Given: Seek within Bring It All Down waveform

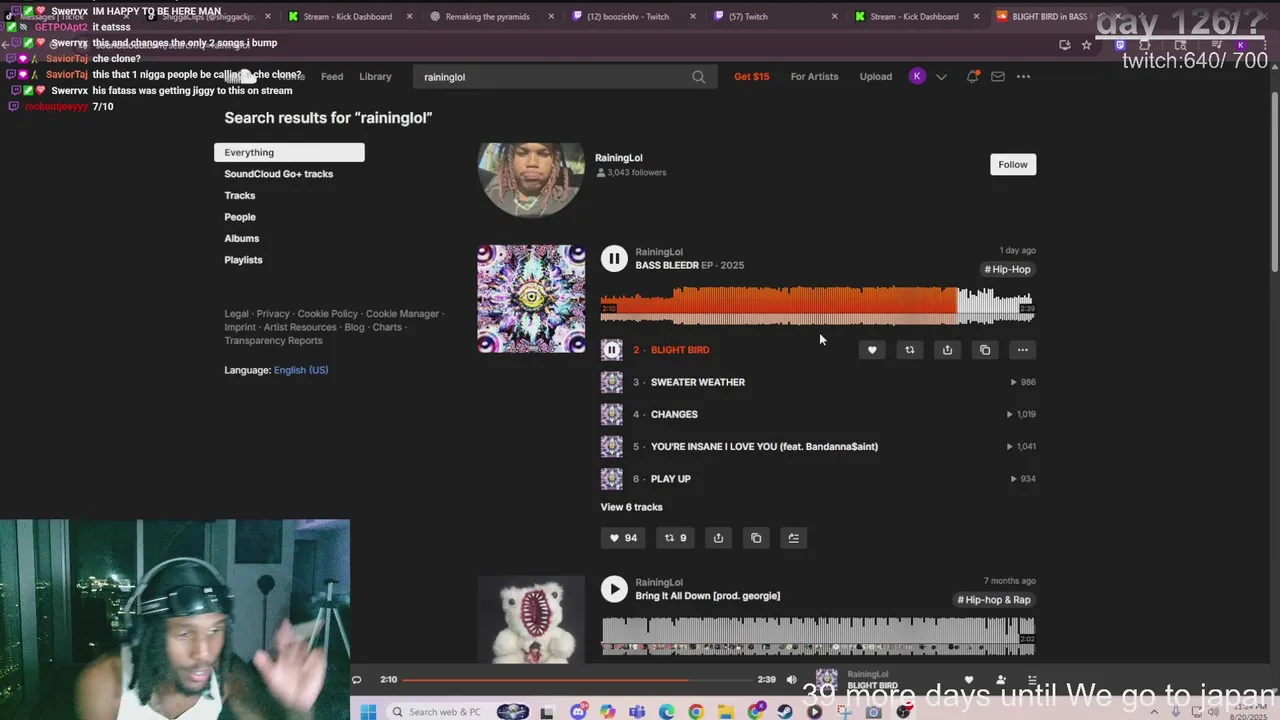Looking at the screenshot, I should point(817,636).
